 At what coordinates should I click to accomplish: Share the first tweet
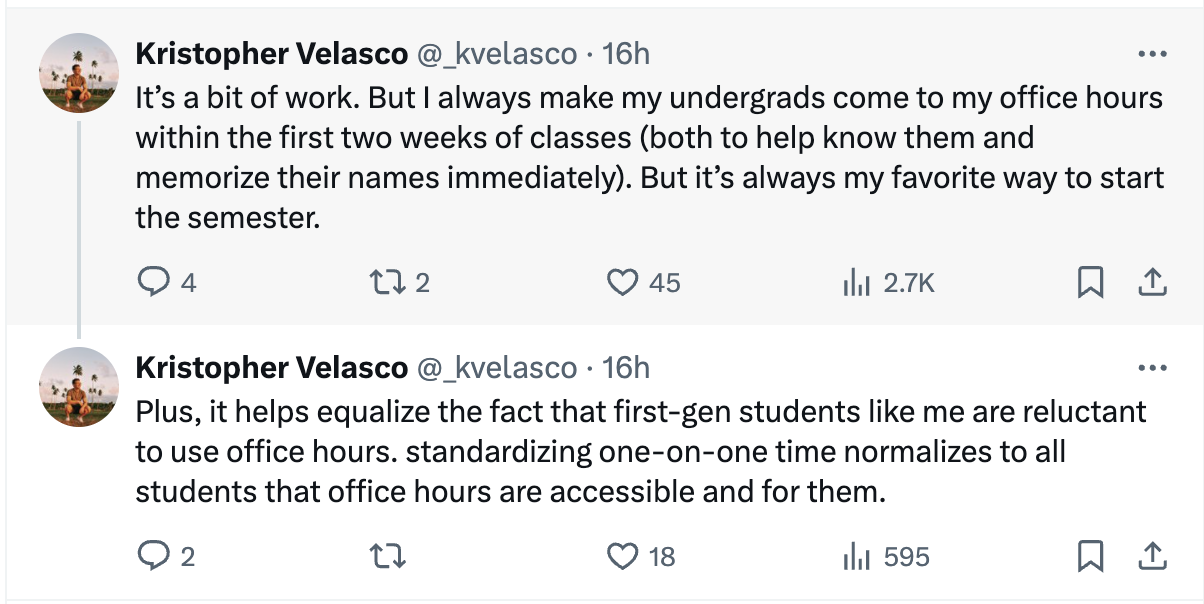[1152, 284]
